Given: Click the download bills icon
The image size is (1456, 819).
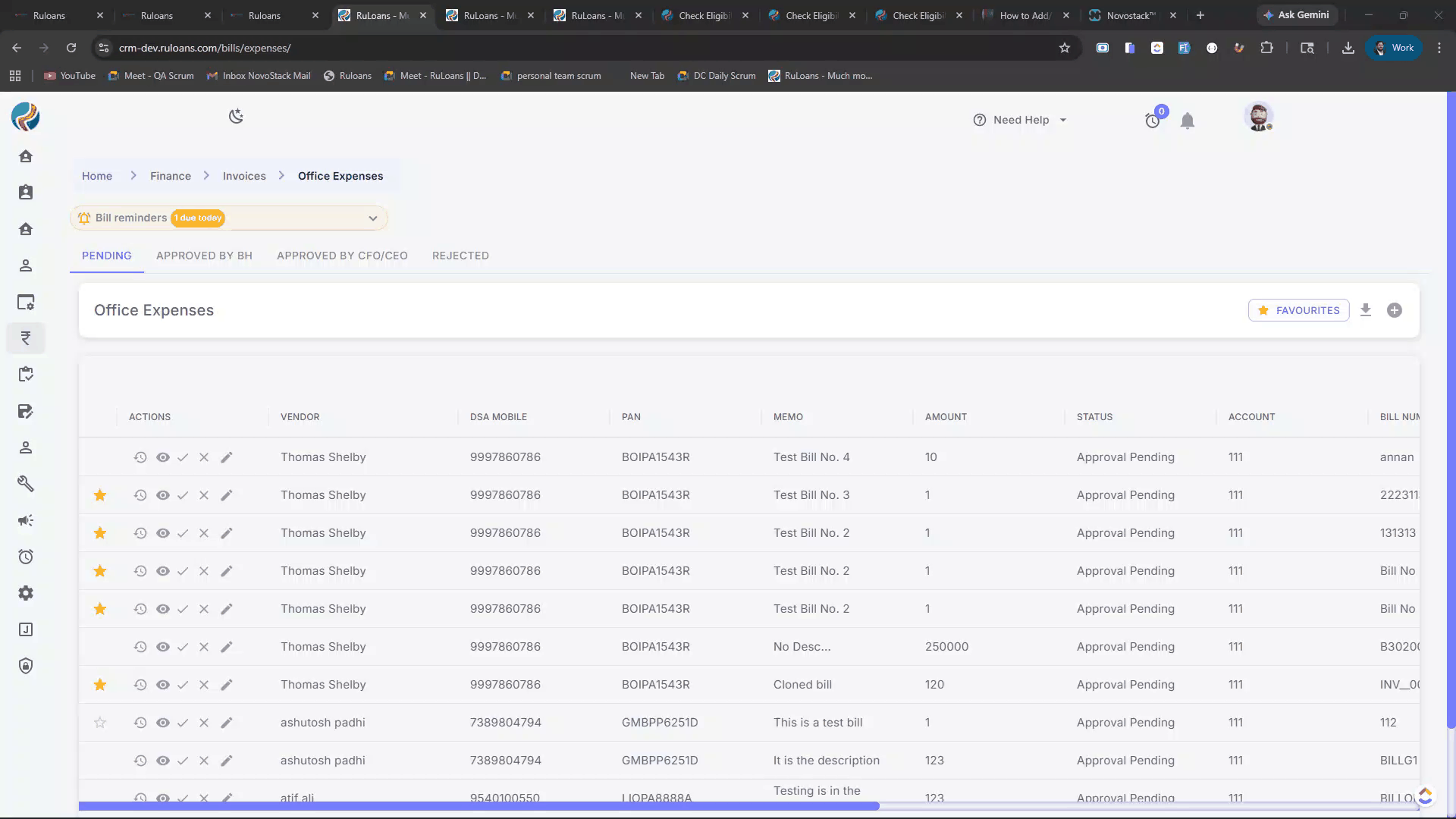Looking at the screenshot, I should [x=1366, y=310].
